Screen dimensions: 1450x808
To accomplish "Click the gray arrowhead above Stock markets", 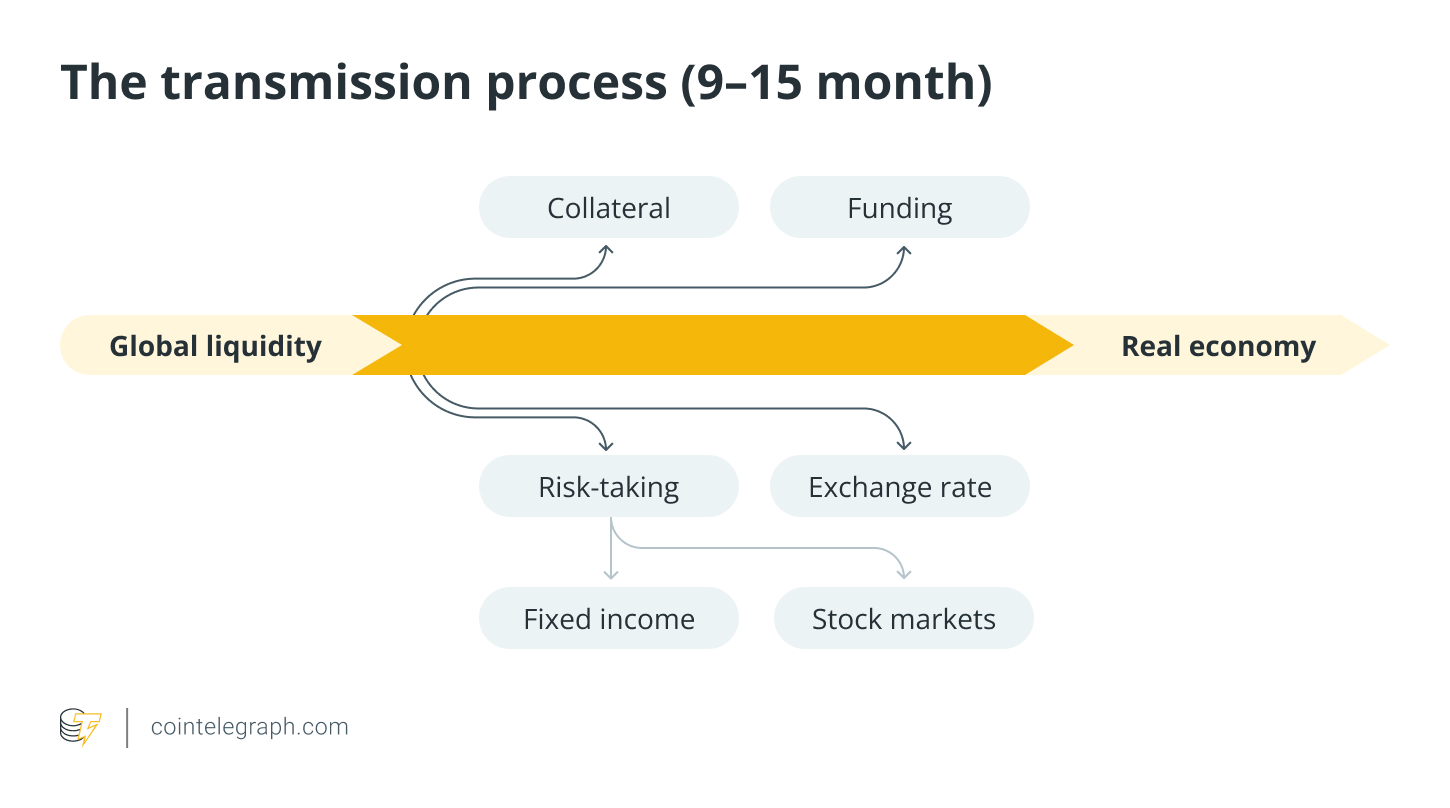I will (x=904, y=572).
